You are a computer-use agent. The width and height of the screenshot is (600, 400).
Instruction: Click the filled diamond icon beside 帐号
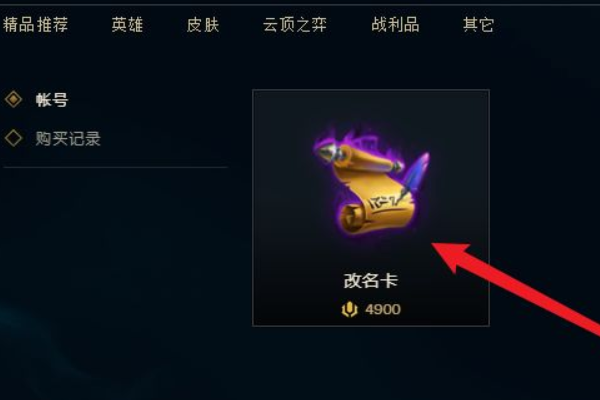[x=13, y=99]
